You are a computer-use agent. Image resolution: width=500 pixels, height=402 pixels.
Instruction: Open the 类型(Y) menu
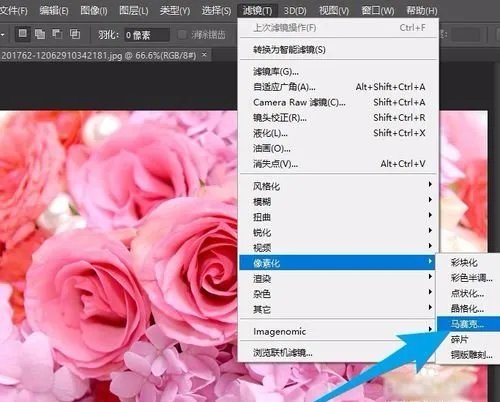tap(174, 11)
